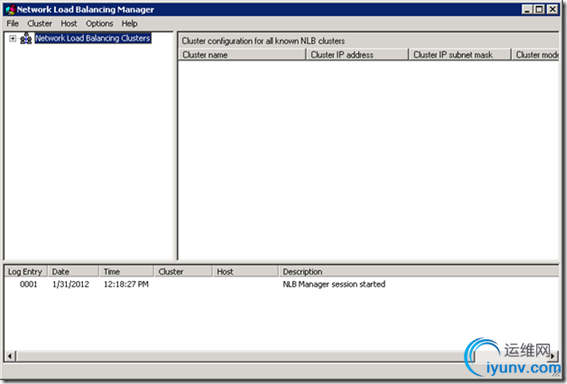Click the Cluster mode column header
Image resolution: width=567 pixels, height=384 pixels.
[x=536, y=55]
